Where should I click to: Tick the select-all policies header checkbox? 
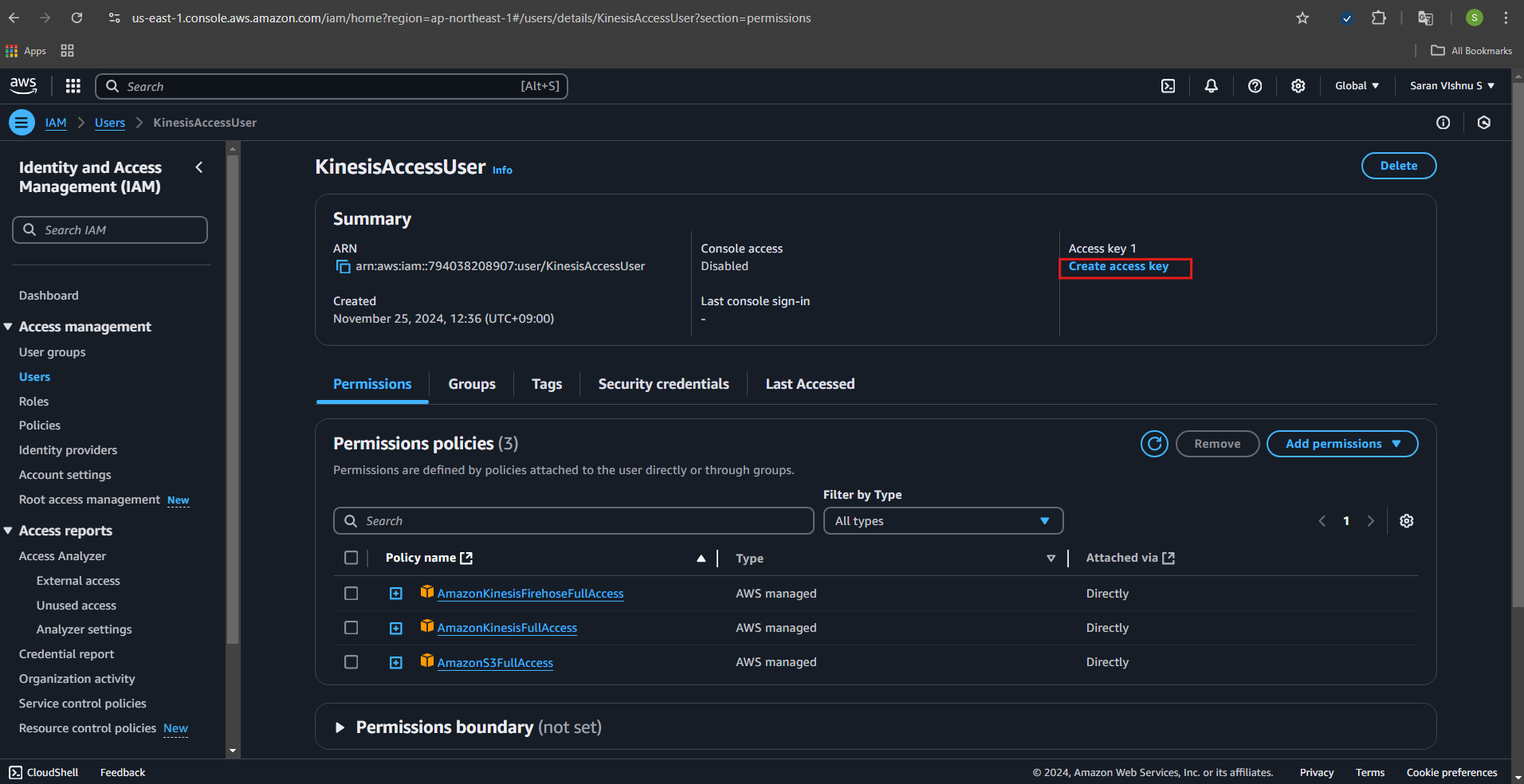click(351, 558)
